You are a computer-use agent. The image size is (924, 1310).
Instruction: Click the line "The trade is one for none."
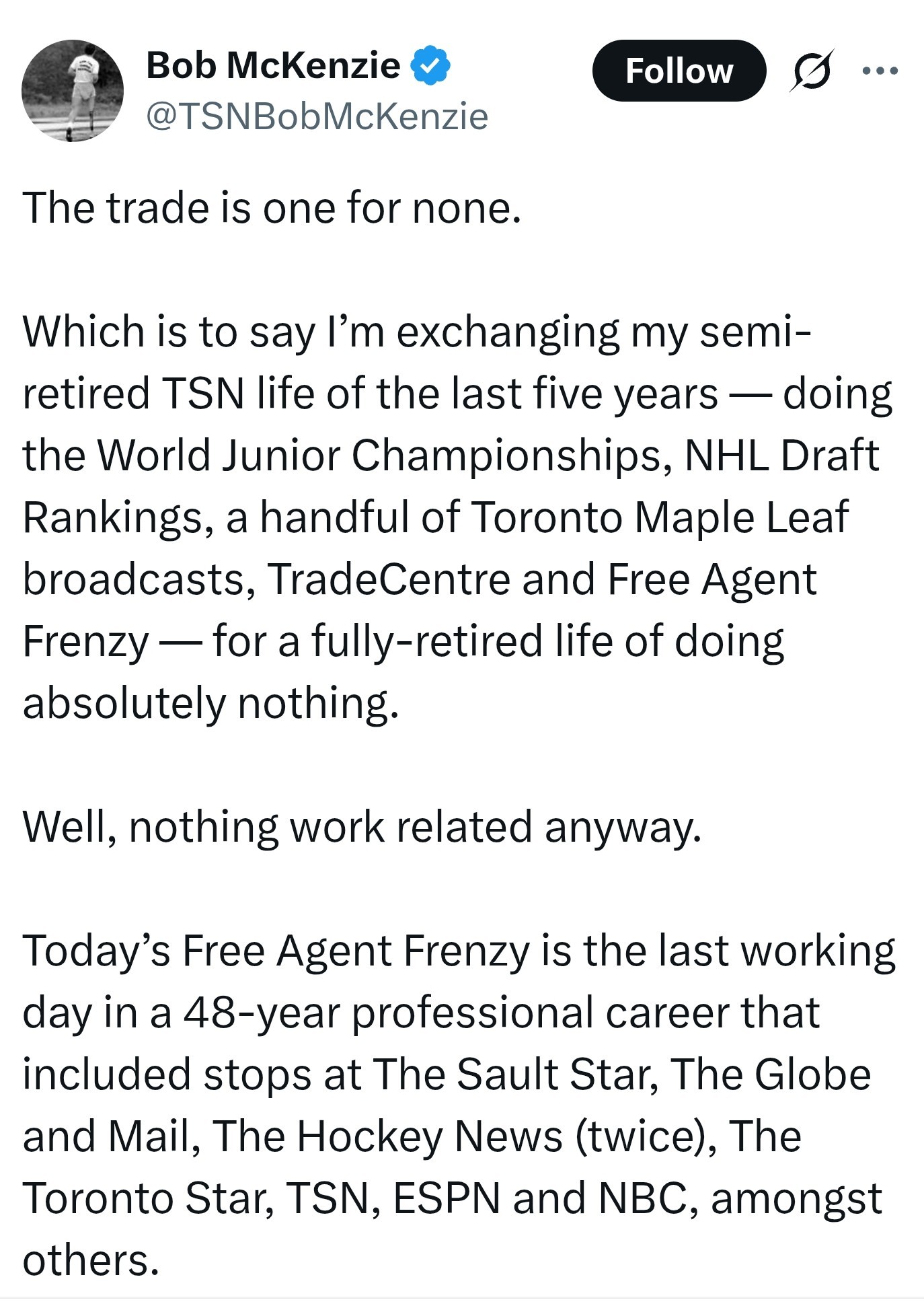[272, 207]
